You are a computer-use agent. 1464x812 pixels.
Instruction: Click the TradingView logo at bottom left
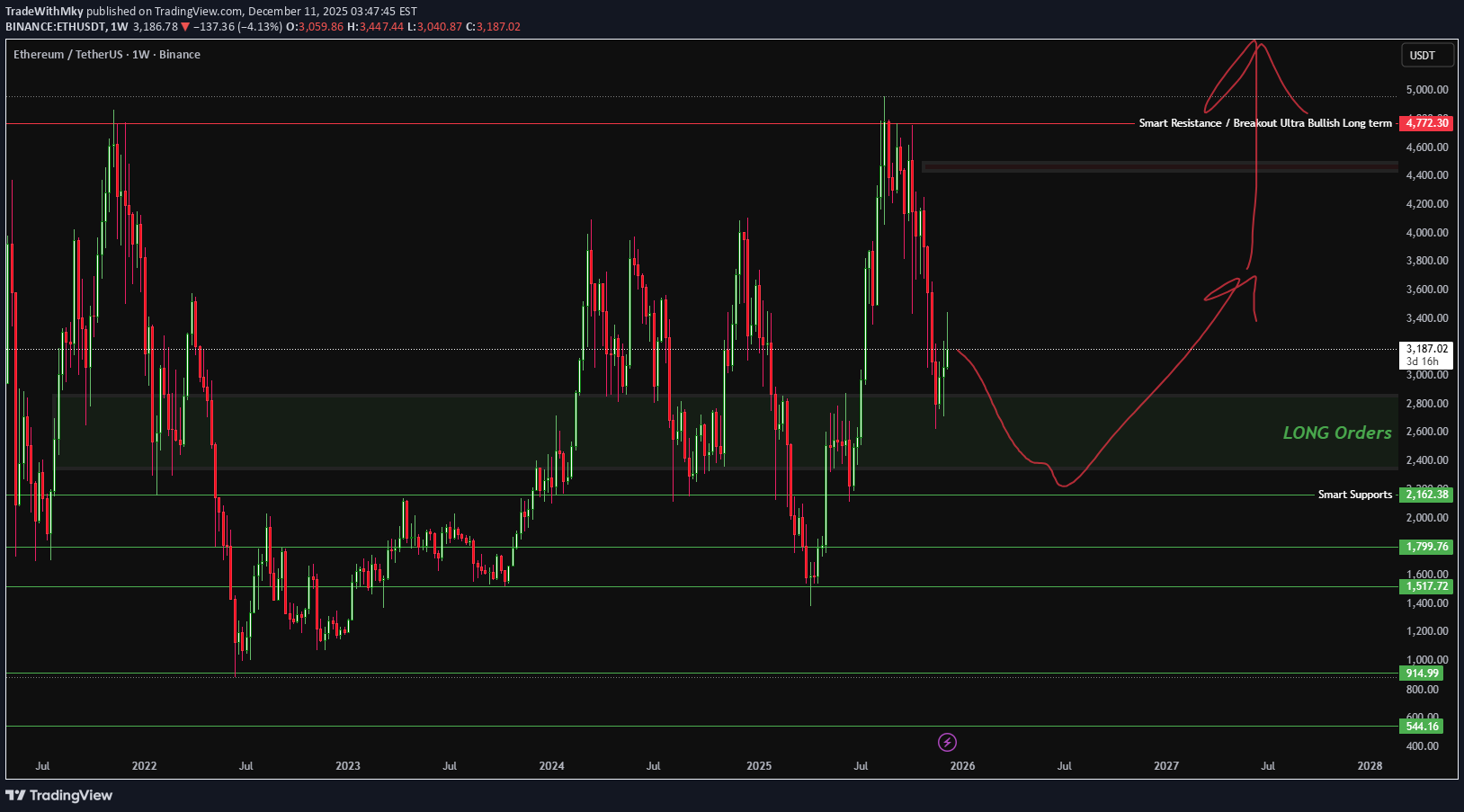tap(58, 796)
